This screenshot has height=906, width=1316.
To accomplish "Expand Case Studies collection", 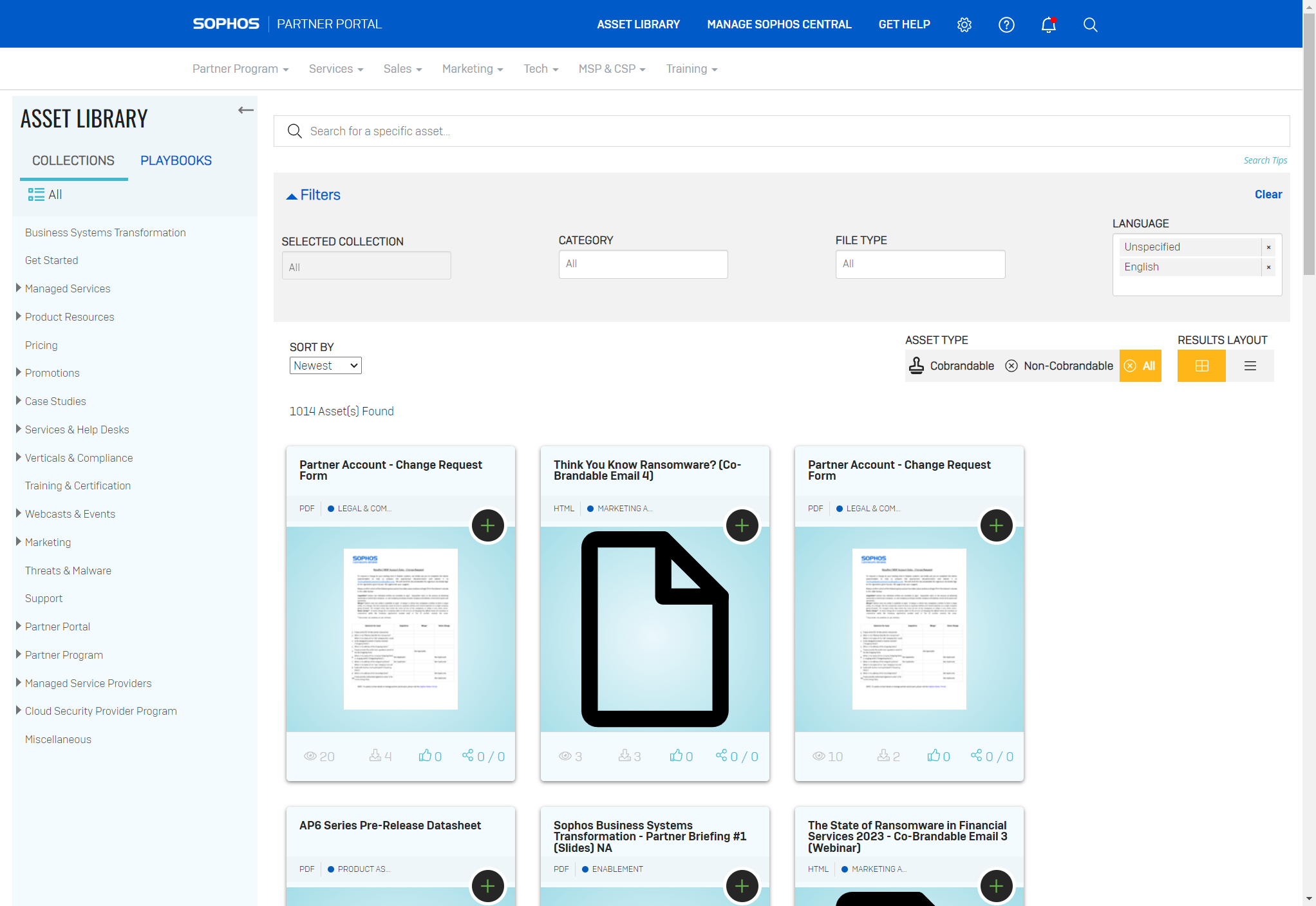I will [19, 401].
